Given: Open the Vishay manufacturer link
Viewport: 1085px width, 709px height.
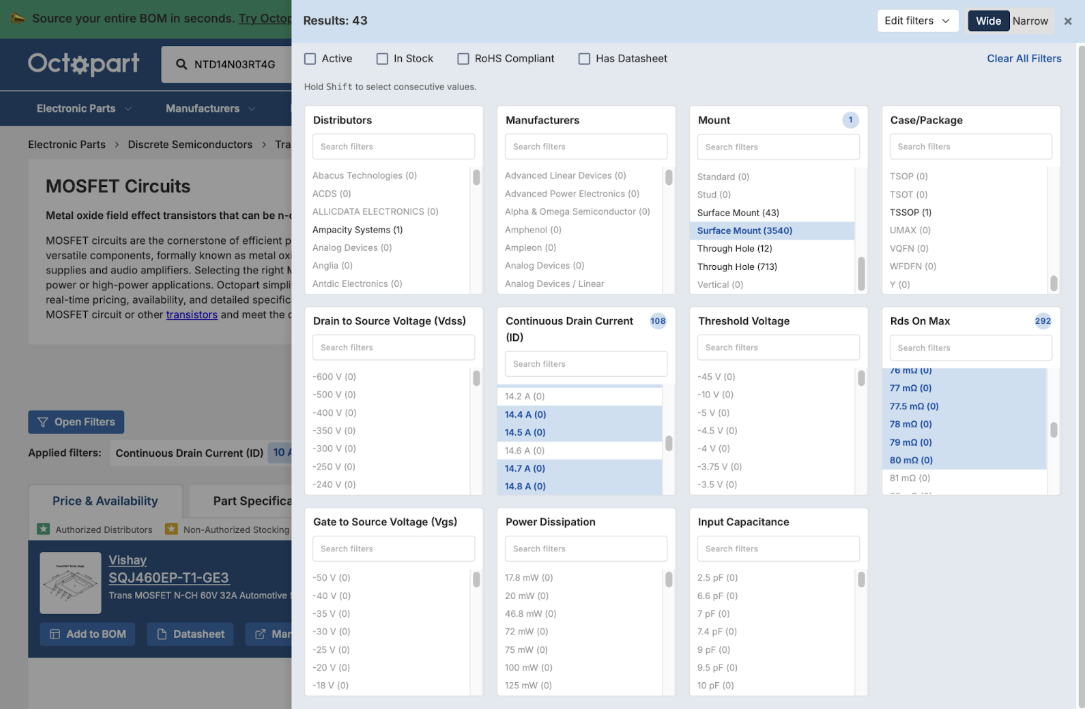Looking at the screenshot, I should [x=127, y=560].
